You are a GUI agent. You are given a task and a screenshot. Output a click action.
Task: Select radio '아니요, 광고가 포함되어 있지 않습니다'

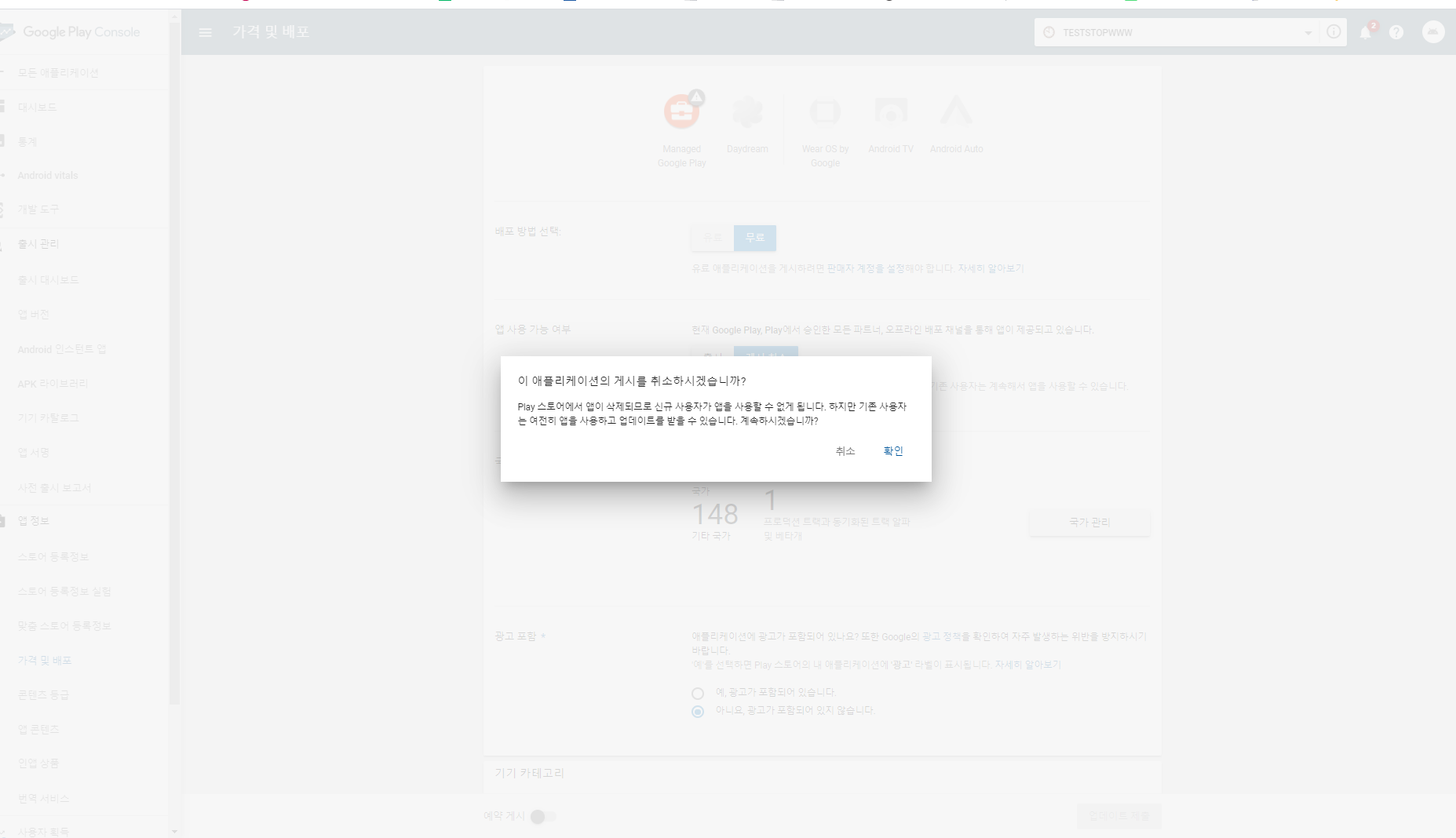point(698,712)
